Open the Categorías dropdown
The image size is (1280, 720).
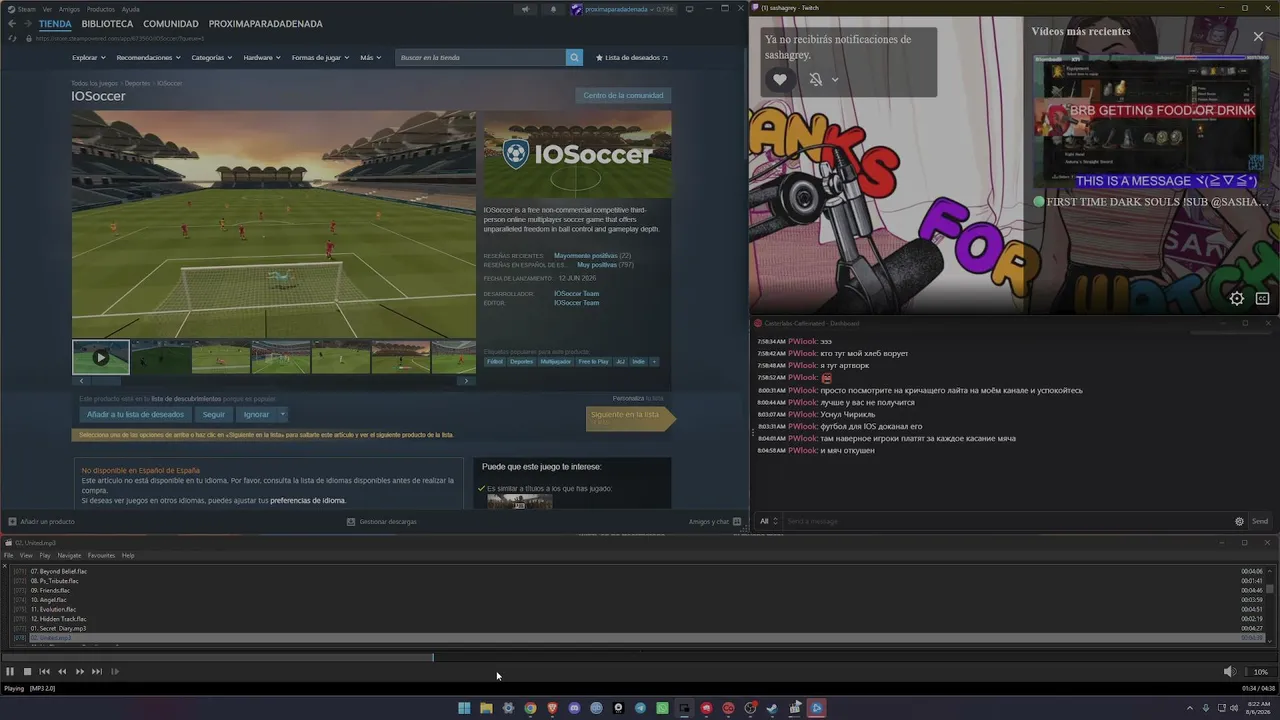[x=211, y=58]
